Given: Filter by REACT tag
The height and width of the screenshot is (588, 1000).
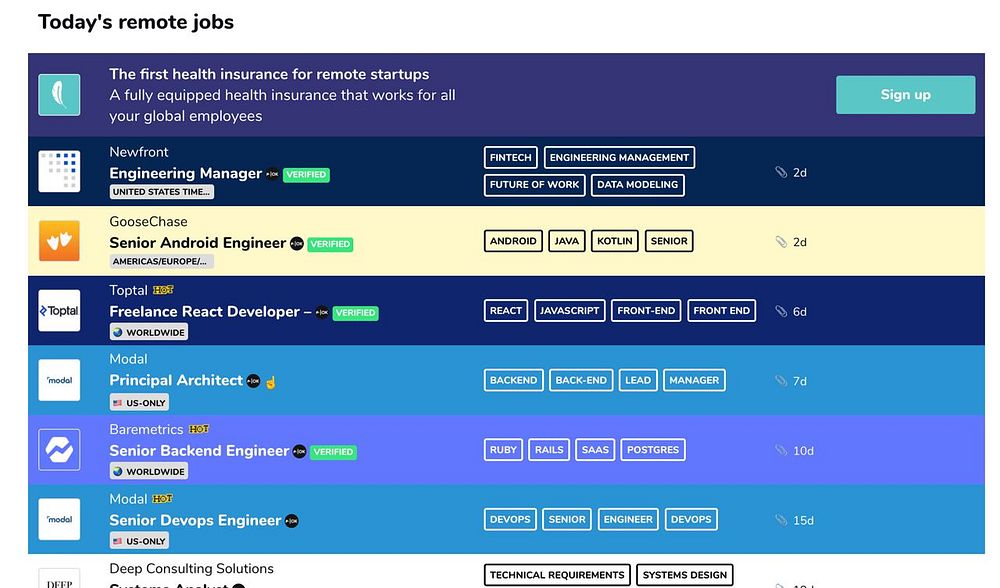Looking at the screenshot, I should (x=506, y=311).
